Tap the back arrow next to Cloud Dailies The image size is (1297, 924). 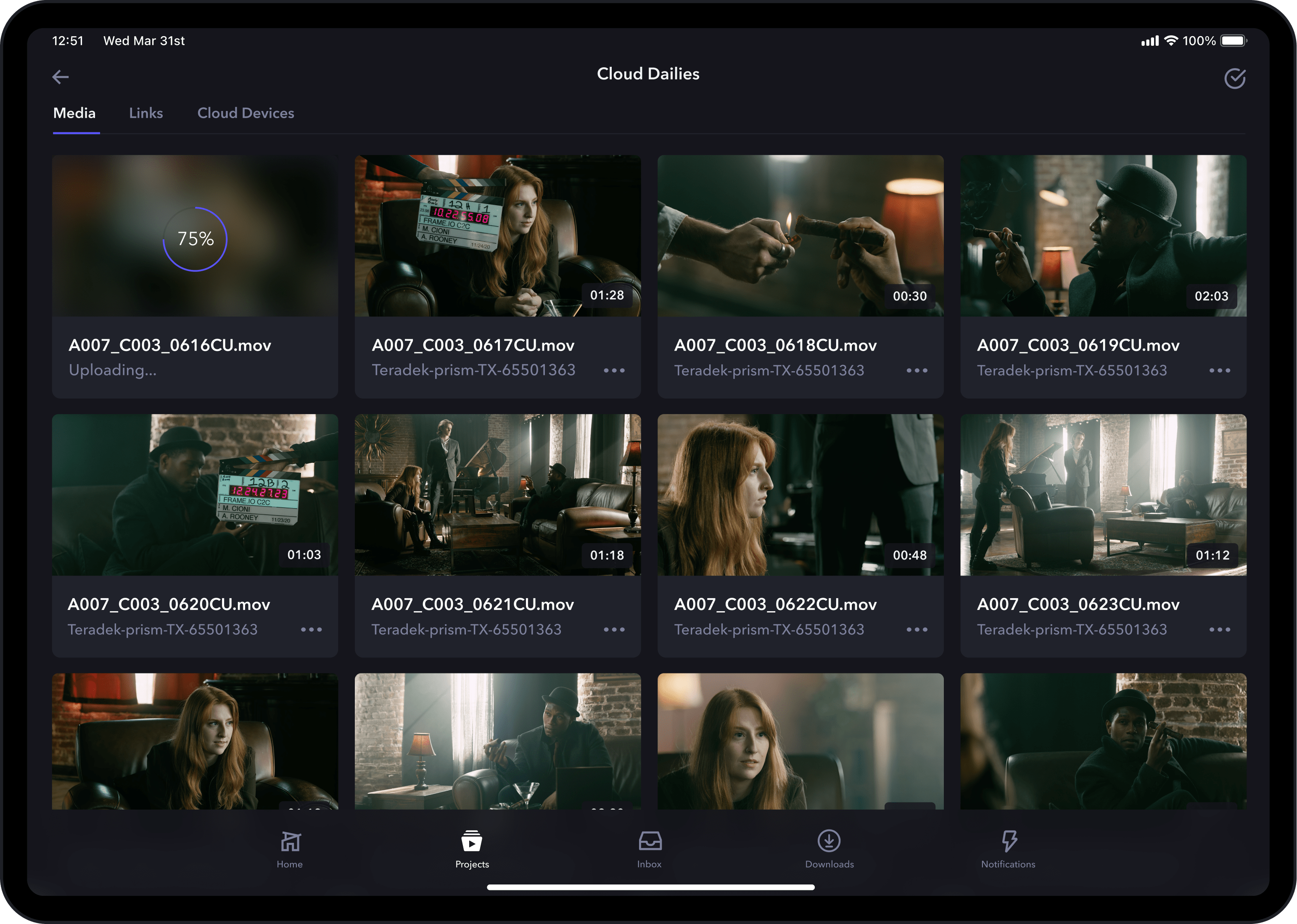61,77
